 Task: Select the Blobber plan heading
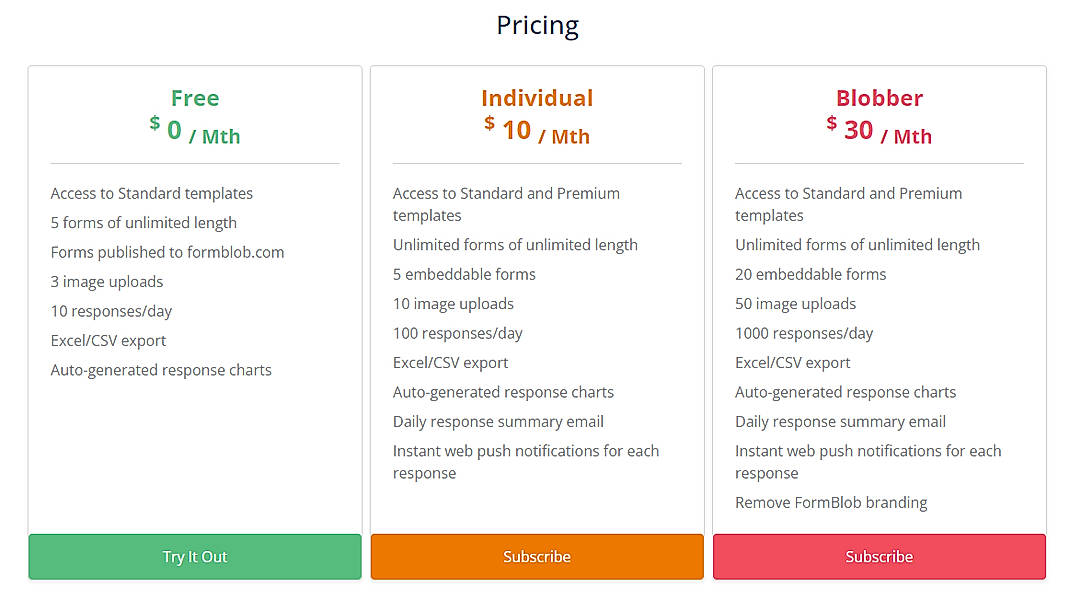point(879,98)
